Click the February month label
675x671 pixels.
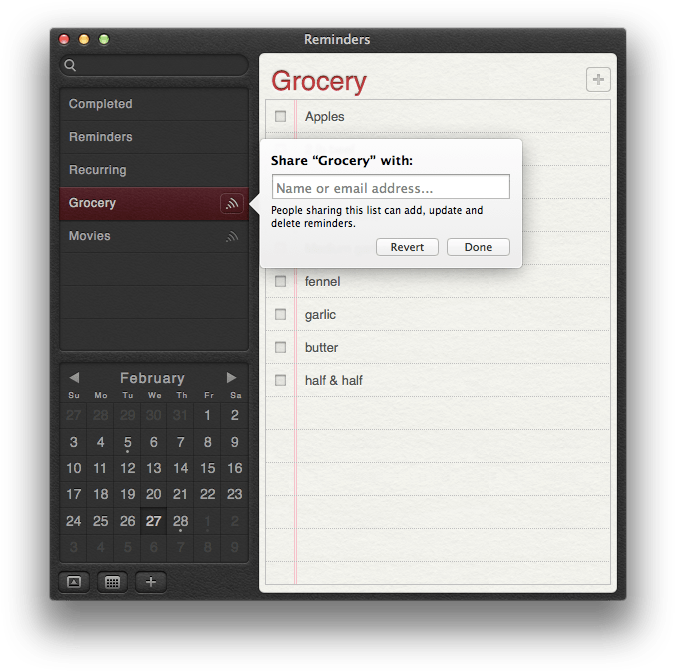(x=152, y=378)
